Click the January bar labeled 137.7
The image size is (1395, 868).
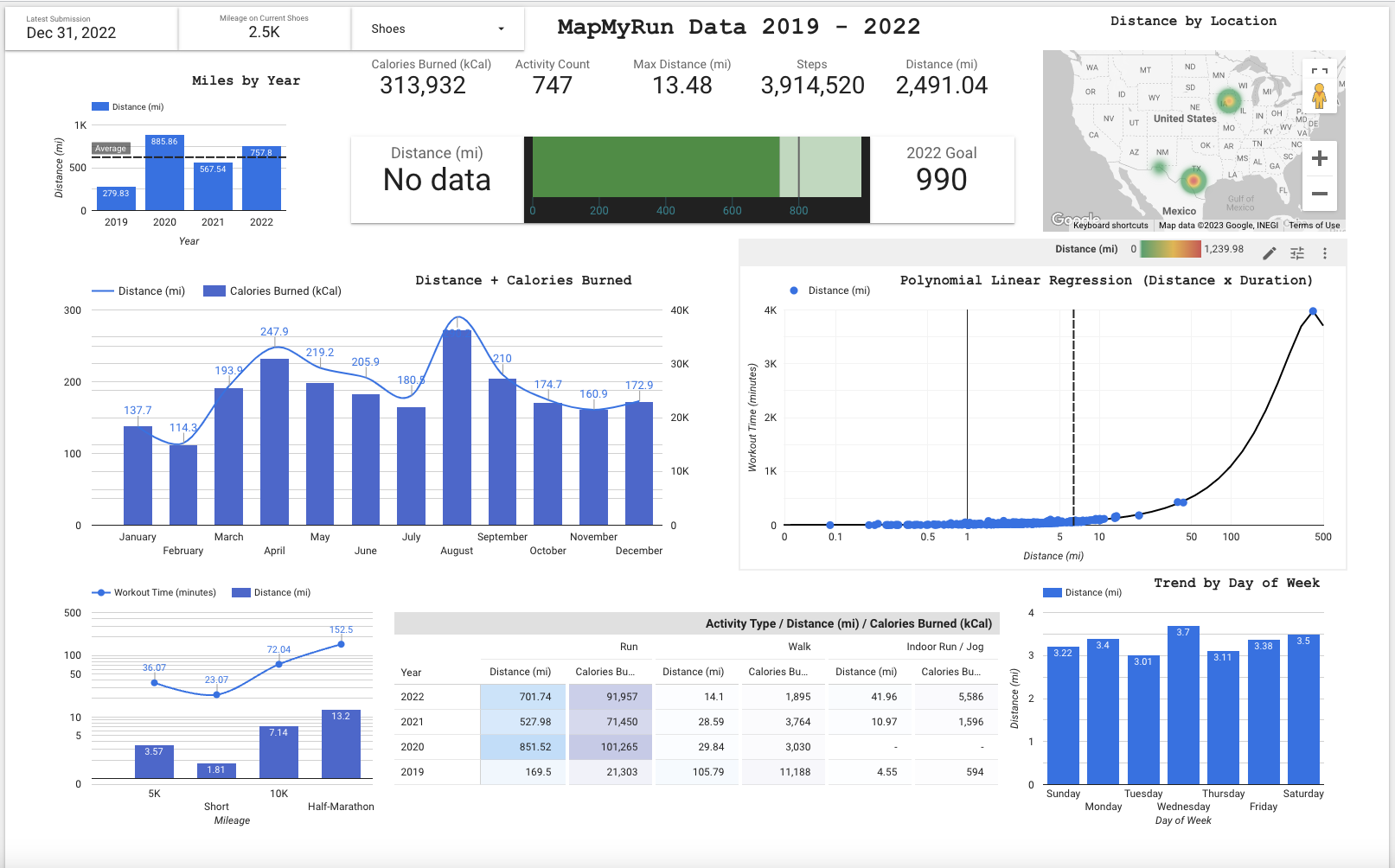coord(138,475)
